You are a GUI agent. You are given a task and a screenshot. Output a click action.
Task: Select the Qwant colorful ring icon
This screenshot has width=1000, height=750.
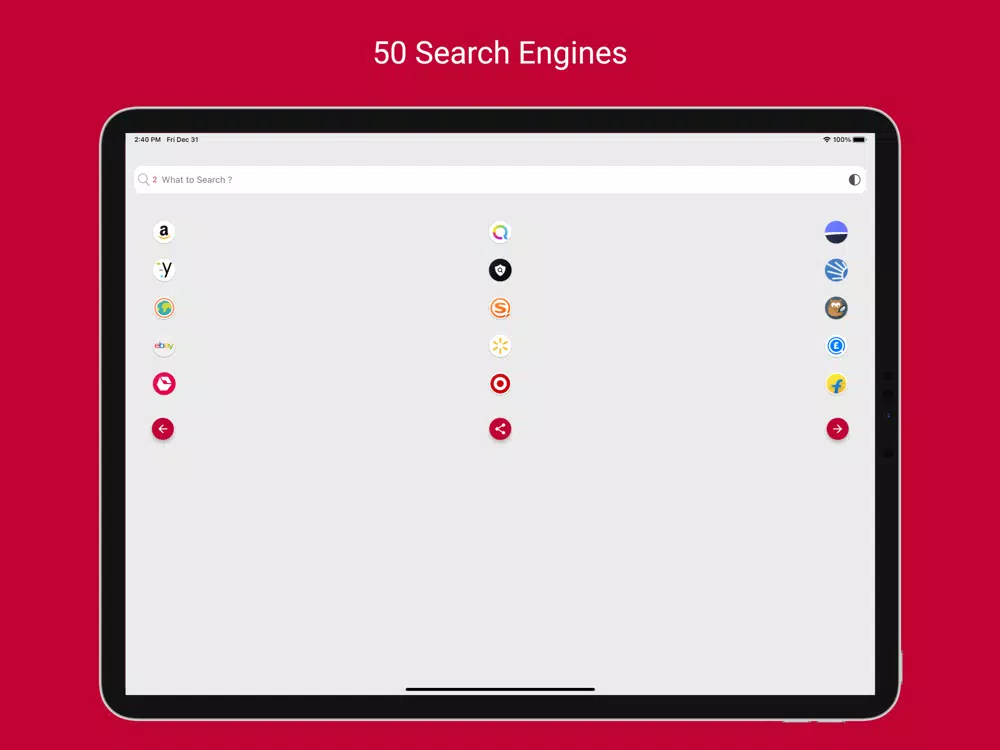click(x=500, y=232)
